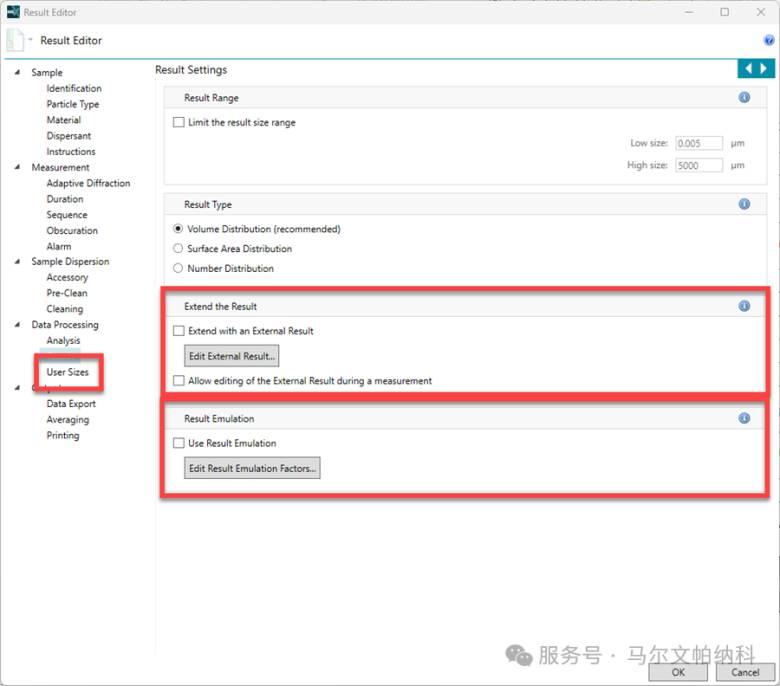
Task: Collapse the Data Processing tree group
Action: pyautogui.click(x=17, y=325)
